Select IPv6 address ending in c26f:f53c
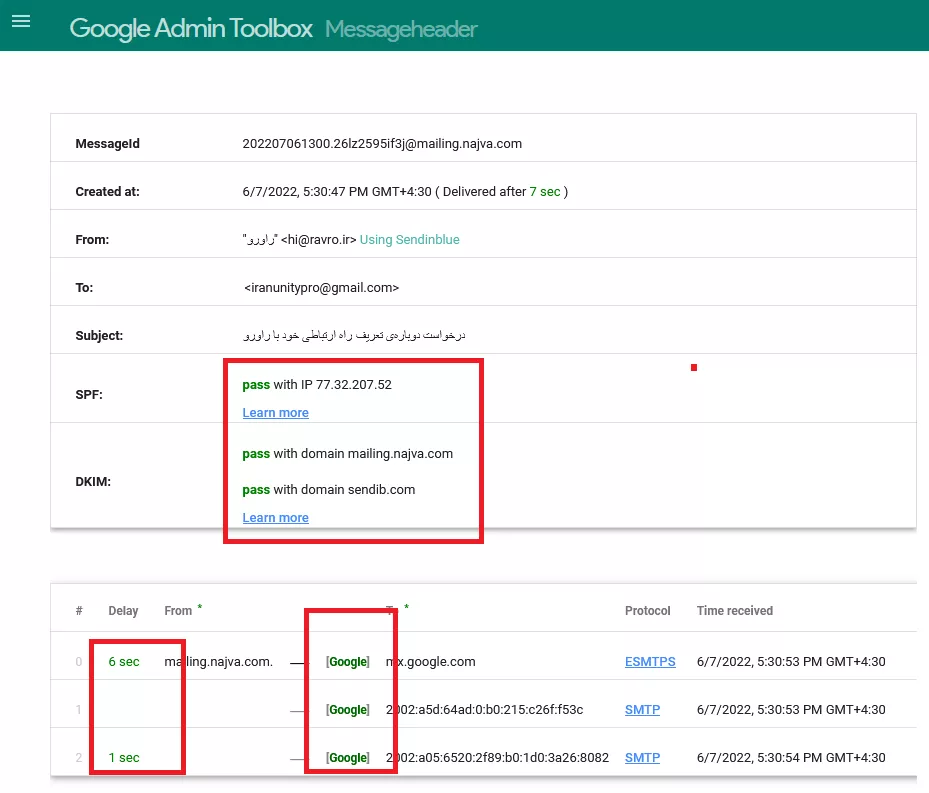Screen dimensions: 929x793 coord(485,709)
